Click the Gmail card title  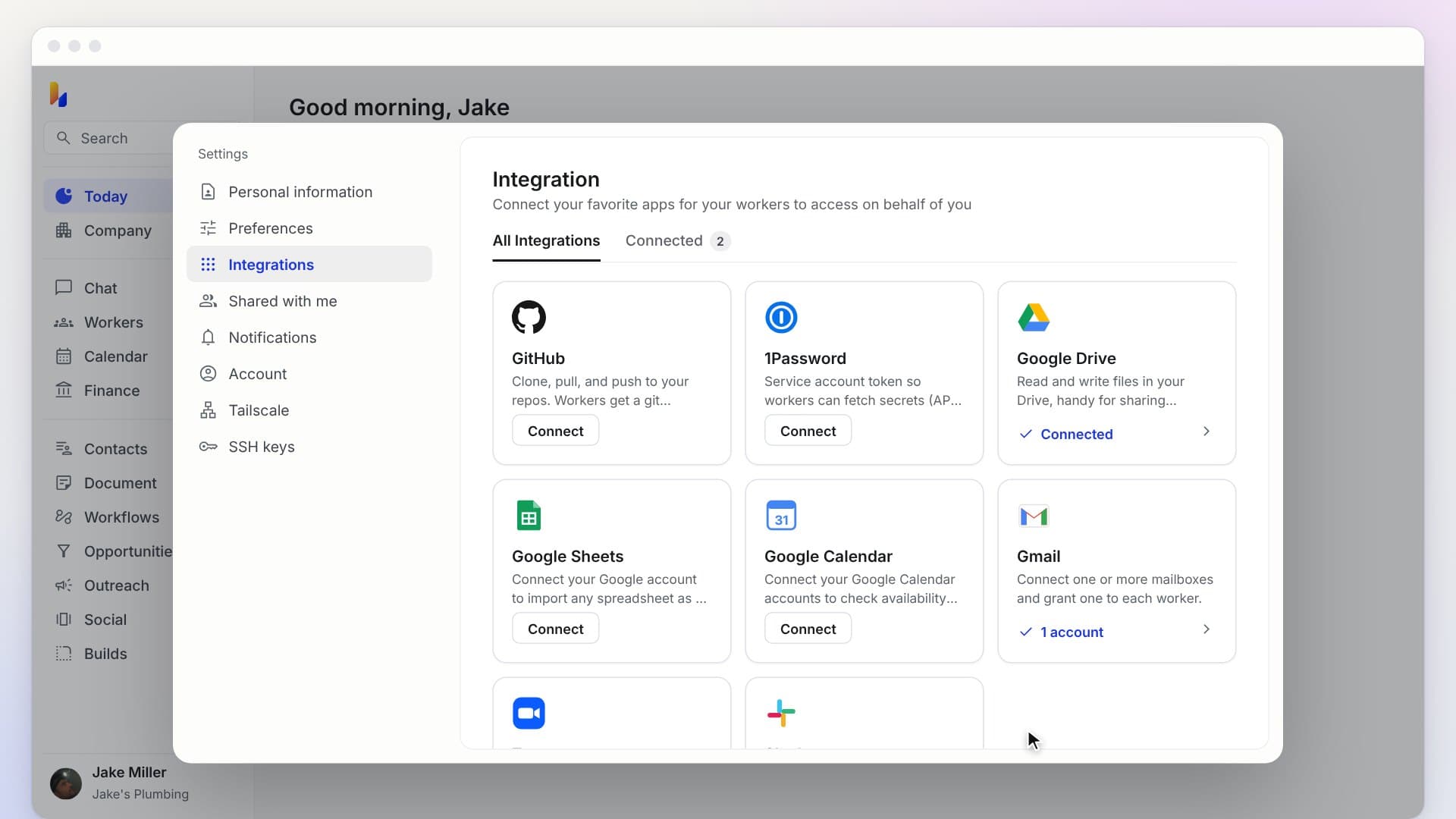pyautogui.click(x=1038, y=556)
